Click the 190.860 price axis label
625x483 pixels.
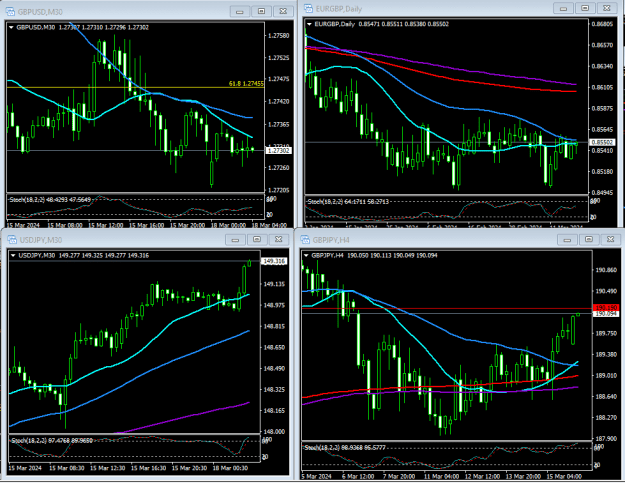point(606,270)
